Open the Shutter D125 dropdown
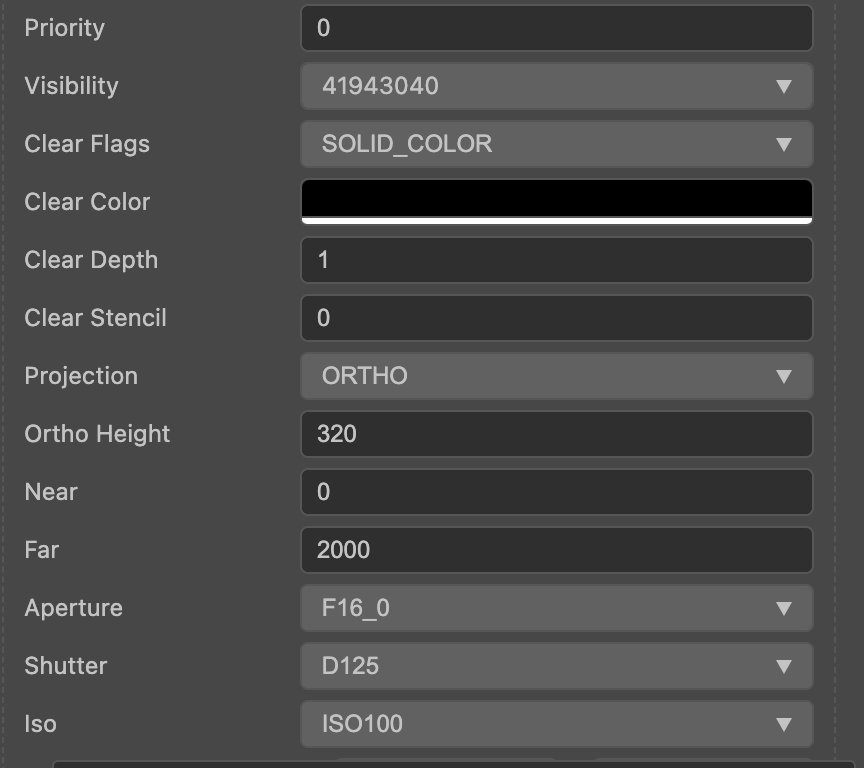 point(556,666)
